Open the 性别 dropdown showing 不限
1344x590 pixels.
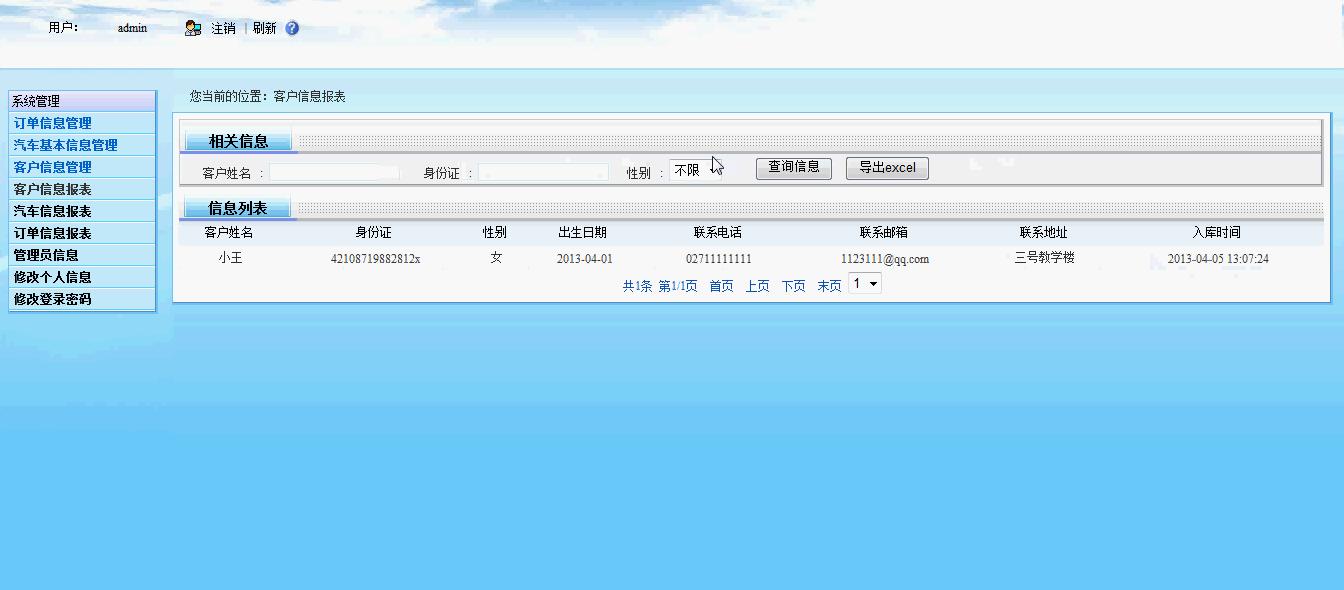[696, 171]
